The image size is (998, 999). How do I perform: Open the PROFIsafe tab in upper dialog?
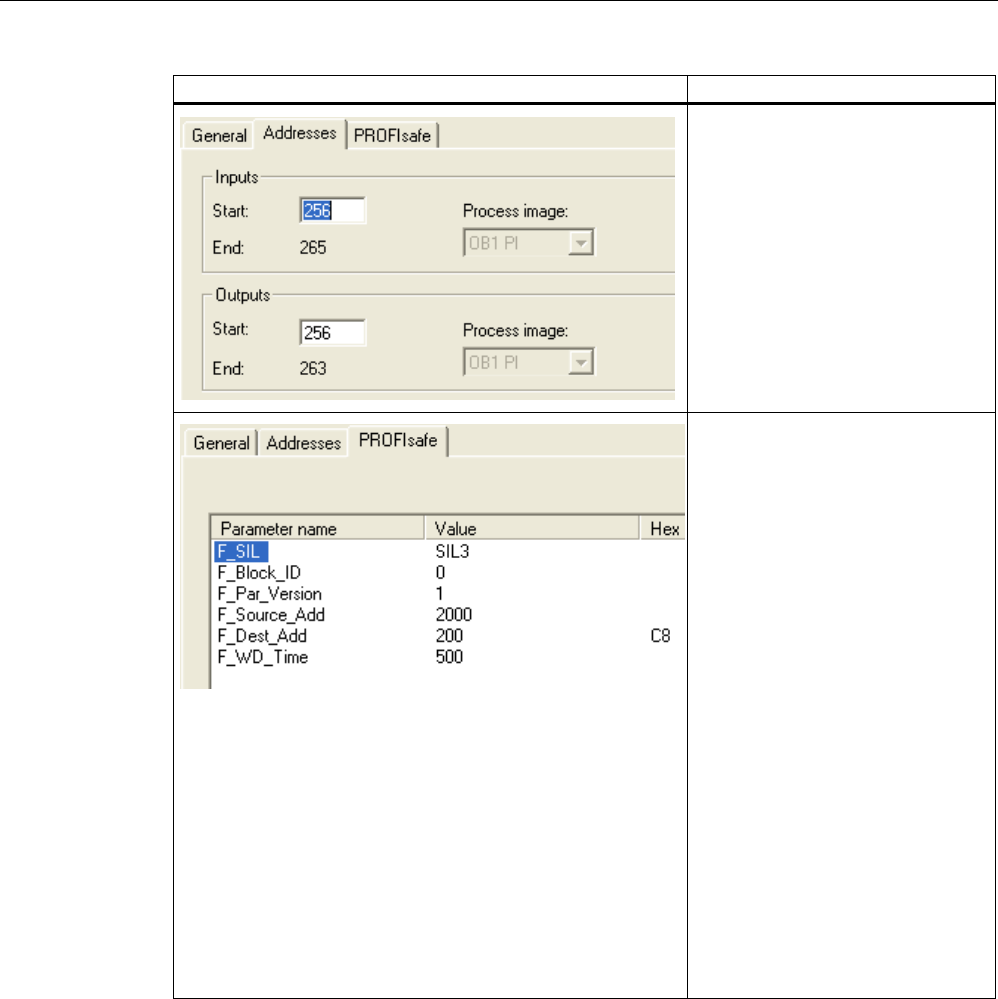click(392, 136)
